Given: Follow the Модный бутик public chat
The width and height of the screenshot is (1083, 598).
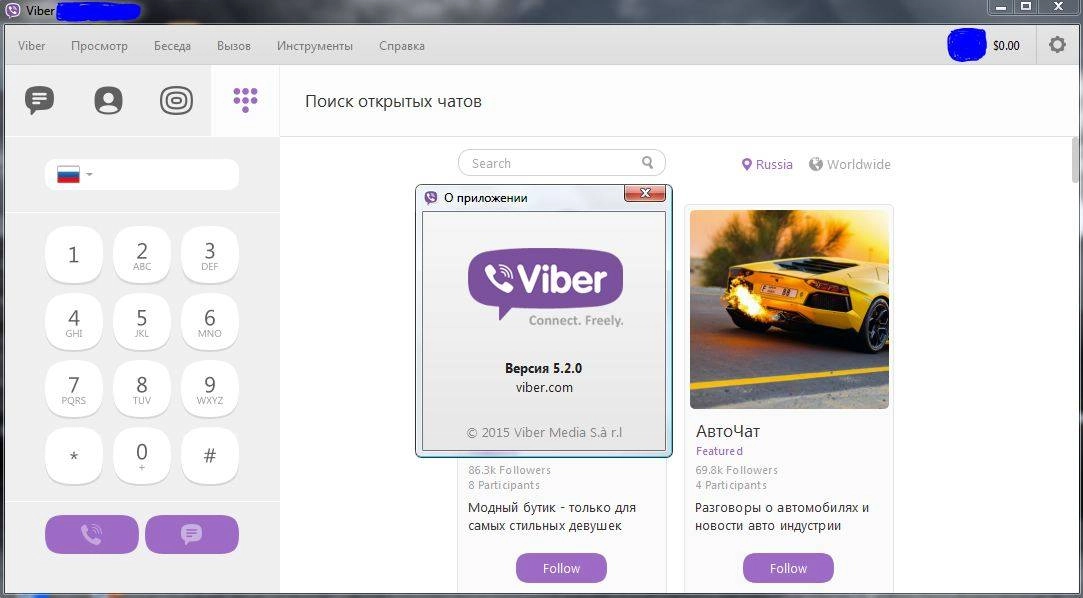Looking at the screenshot, I should [x=561, y=568].
